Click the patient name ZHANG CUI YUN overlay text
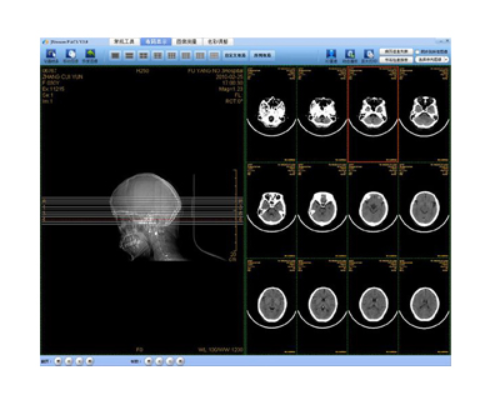478x397 pixels. pos(63,77)
